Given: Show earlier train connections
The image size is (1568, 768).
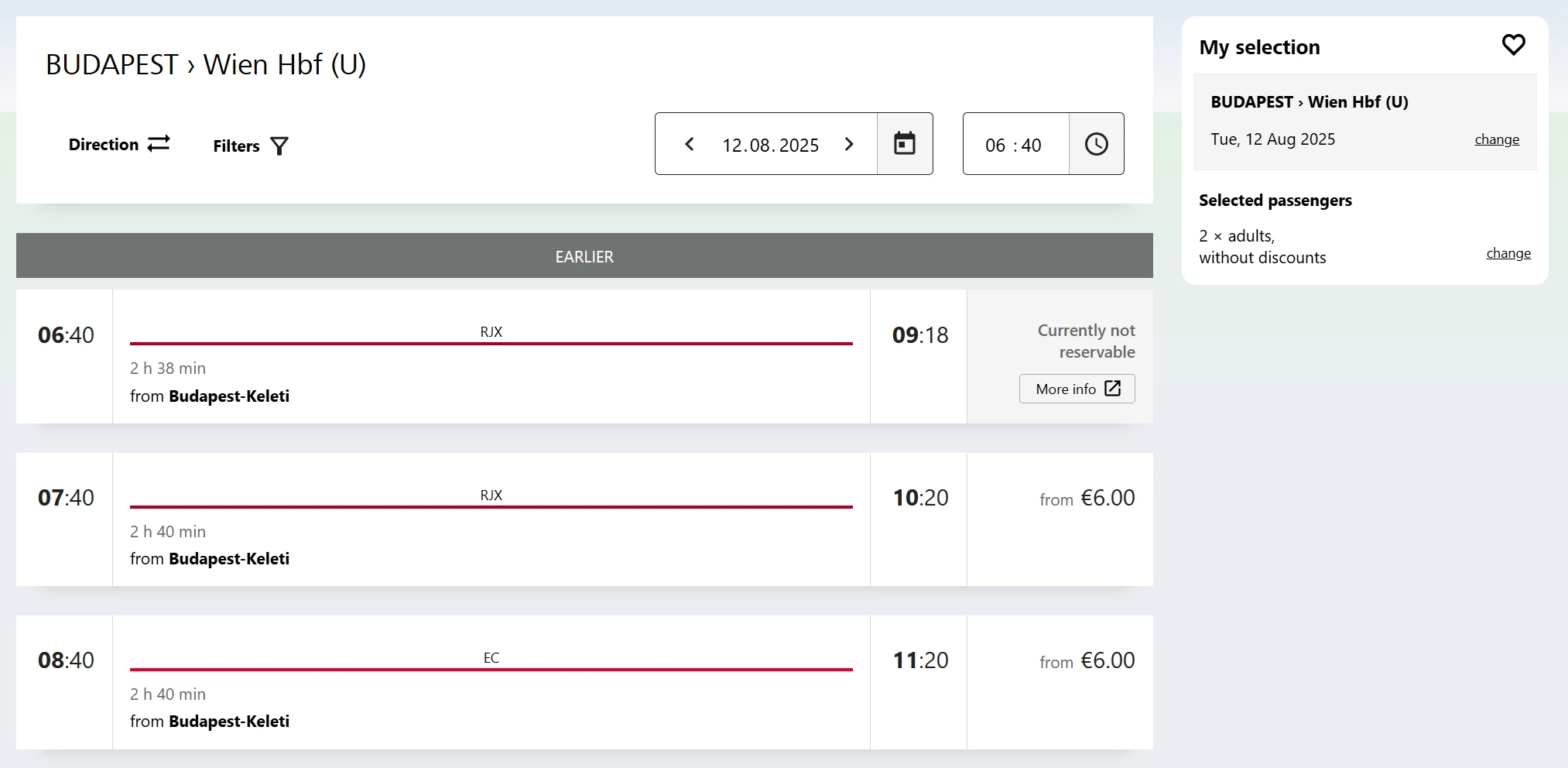Looking at the screenshot, I should tap(584, 256).
